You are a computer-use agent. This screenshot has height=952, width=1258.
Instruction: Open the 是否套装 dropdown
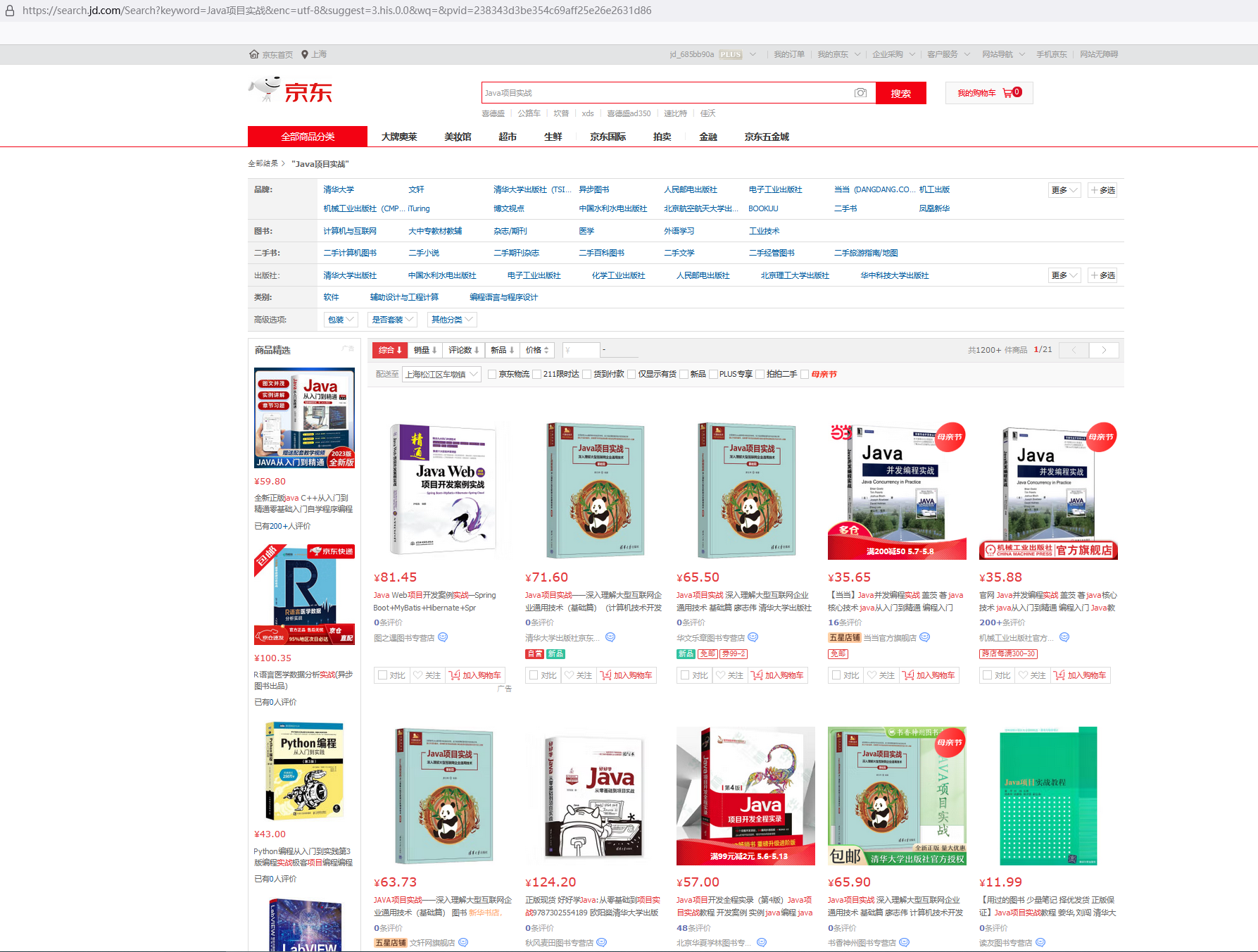coord(393,320)
